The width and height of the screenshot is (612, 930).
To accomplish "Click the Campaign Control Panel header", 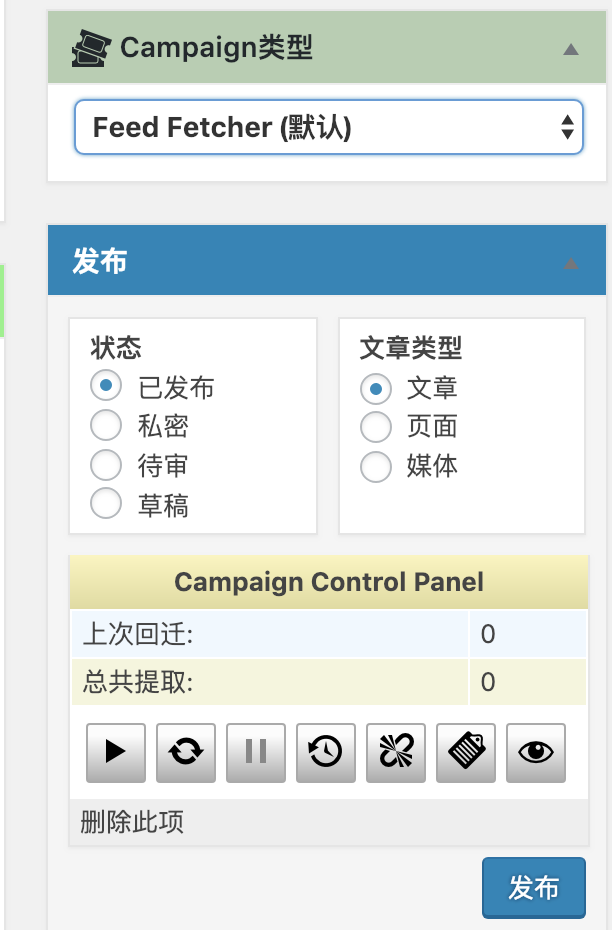I will pyautogui.click(x=329, y=582).
